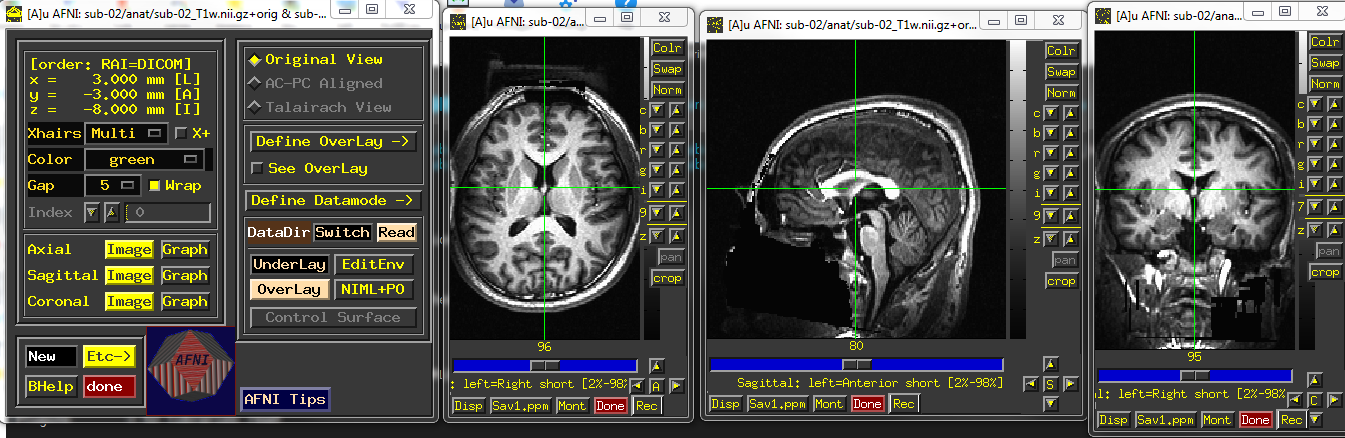
Task: Click Colr in the sagittal window
Action: pyautogui.click(x=1061, y=51)
